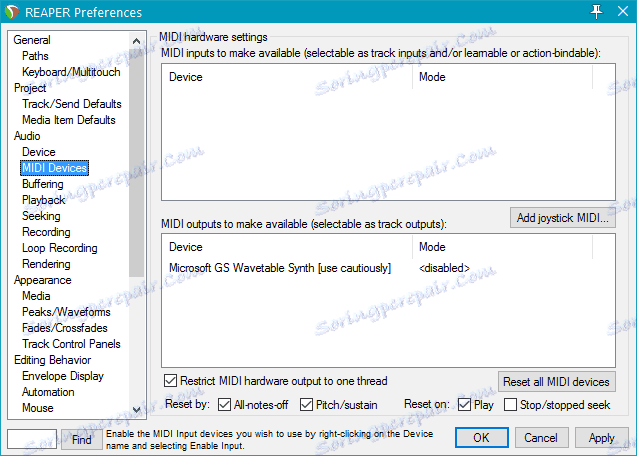Click the pin window icon in title bar
This screenshot has width=637, height=456.
click(x=596, y=11)
